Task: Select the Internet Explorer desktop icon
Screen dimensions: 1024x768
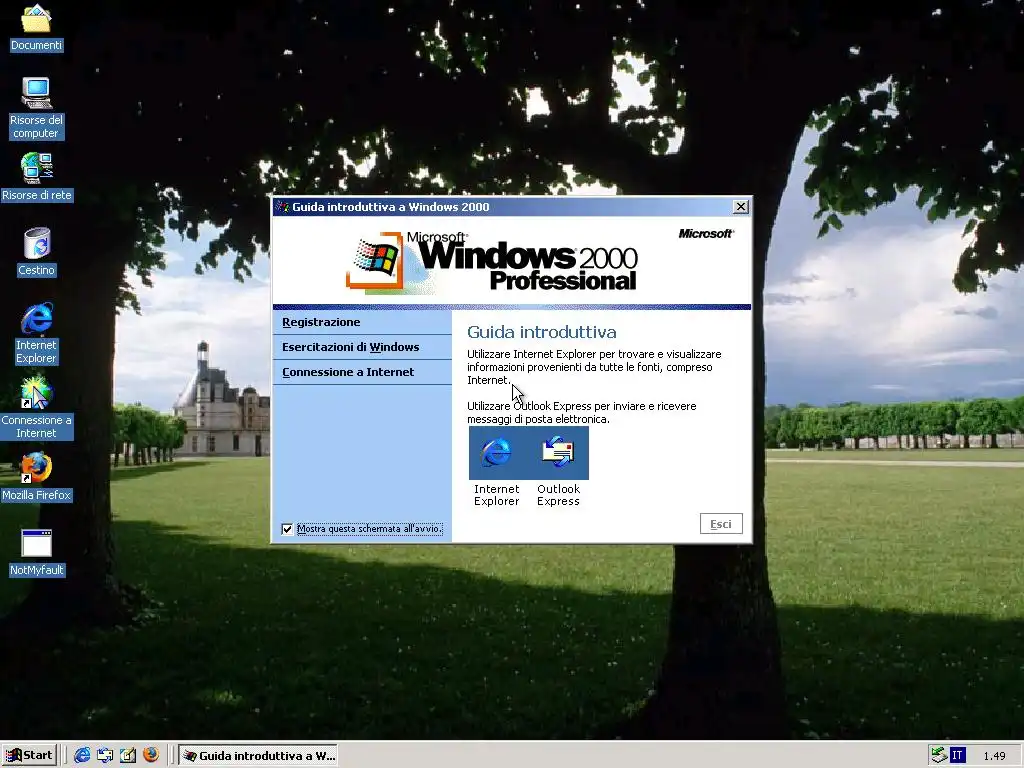Action: tap(36, 333)
